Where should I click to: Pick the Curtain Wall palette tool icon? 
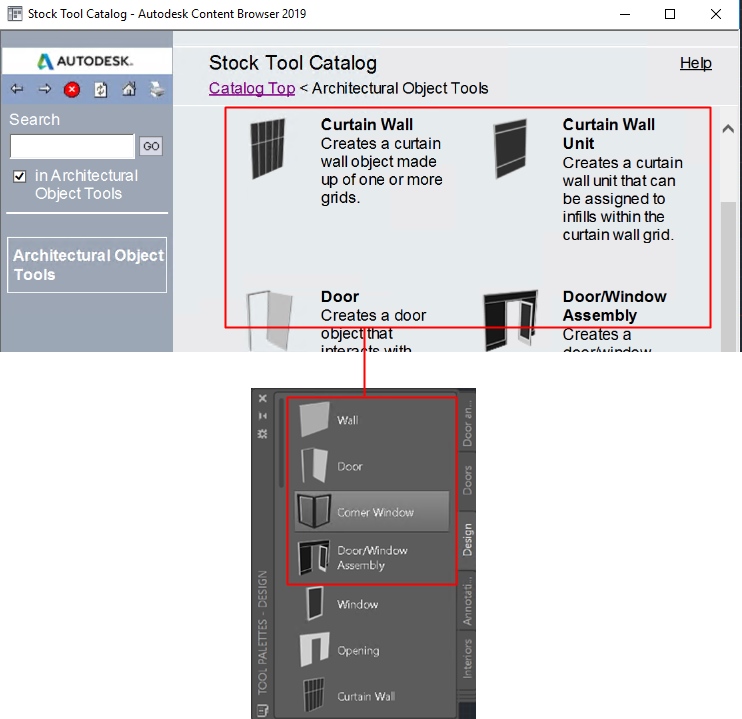[314, 695]
